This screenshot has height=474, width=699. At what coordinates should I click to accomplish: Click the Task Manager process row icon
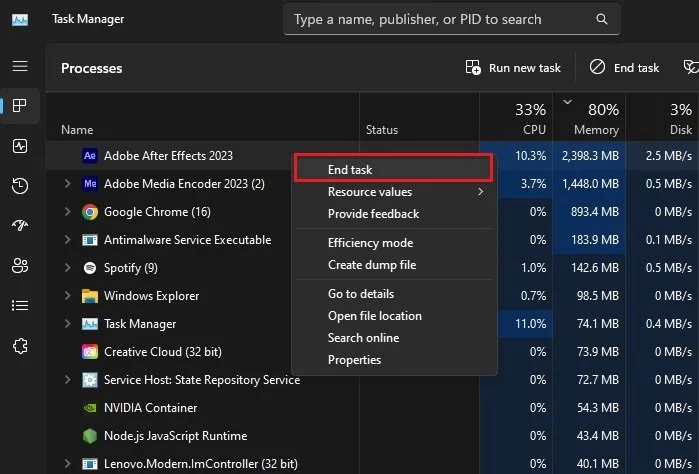(90, 324)
